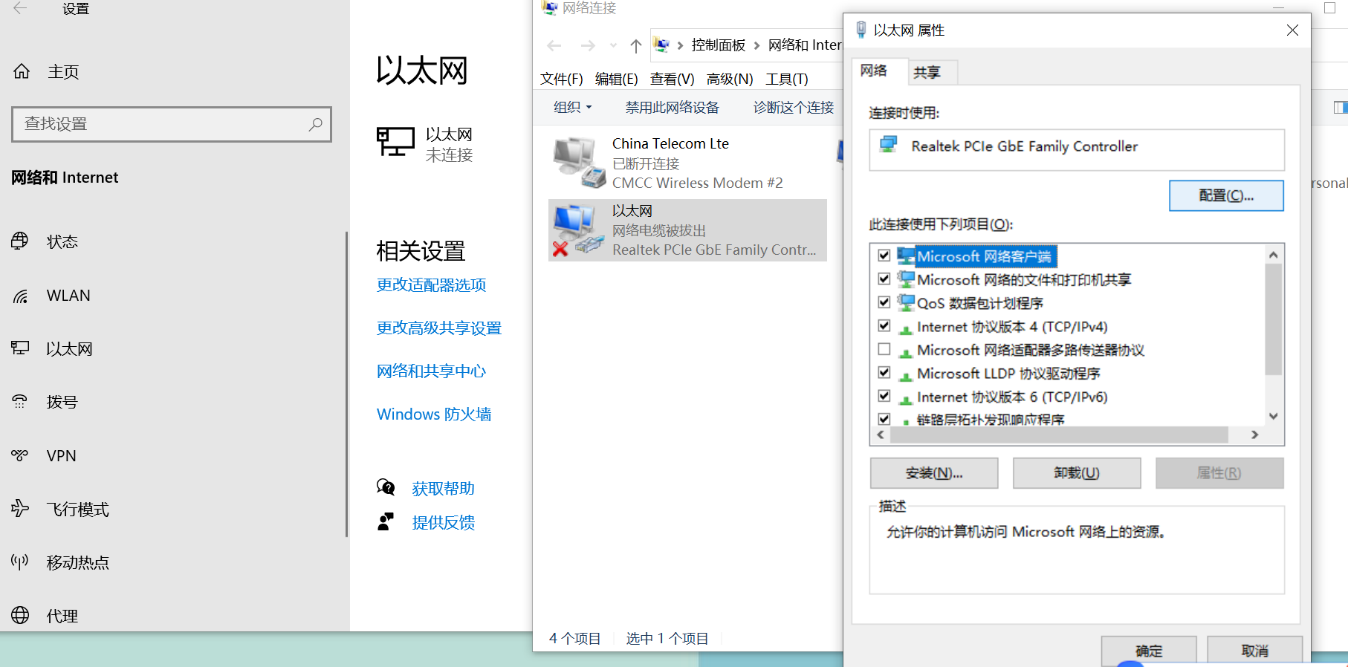Click the back arrow in 网络连接 window
The height and width of the screenshot is (667, 1348).
[x=555, y=45]
